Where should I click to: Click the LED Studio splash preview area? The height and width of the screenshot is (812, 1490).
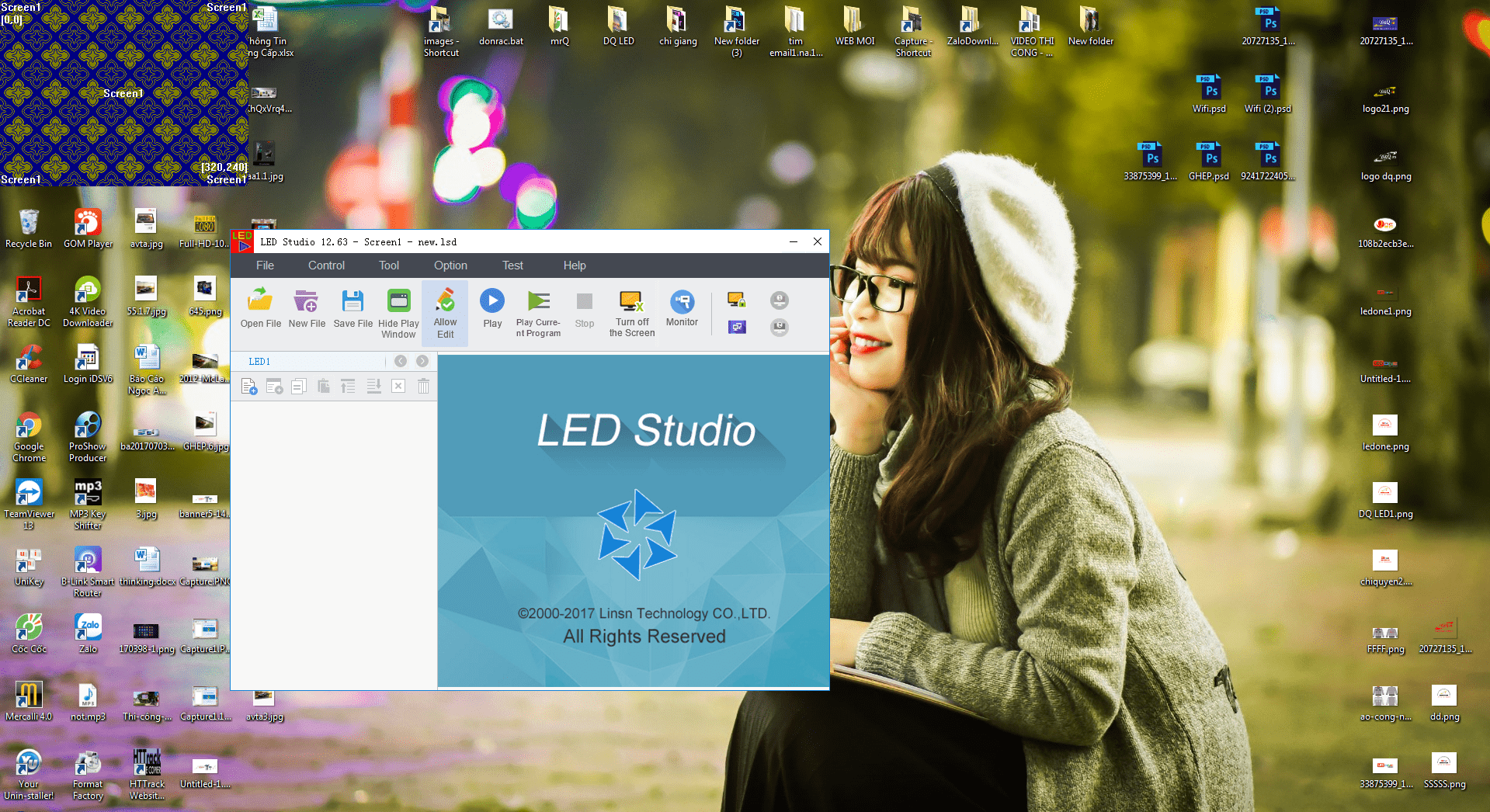(634, 520)
